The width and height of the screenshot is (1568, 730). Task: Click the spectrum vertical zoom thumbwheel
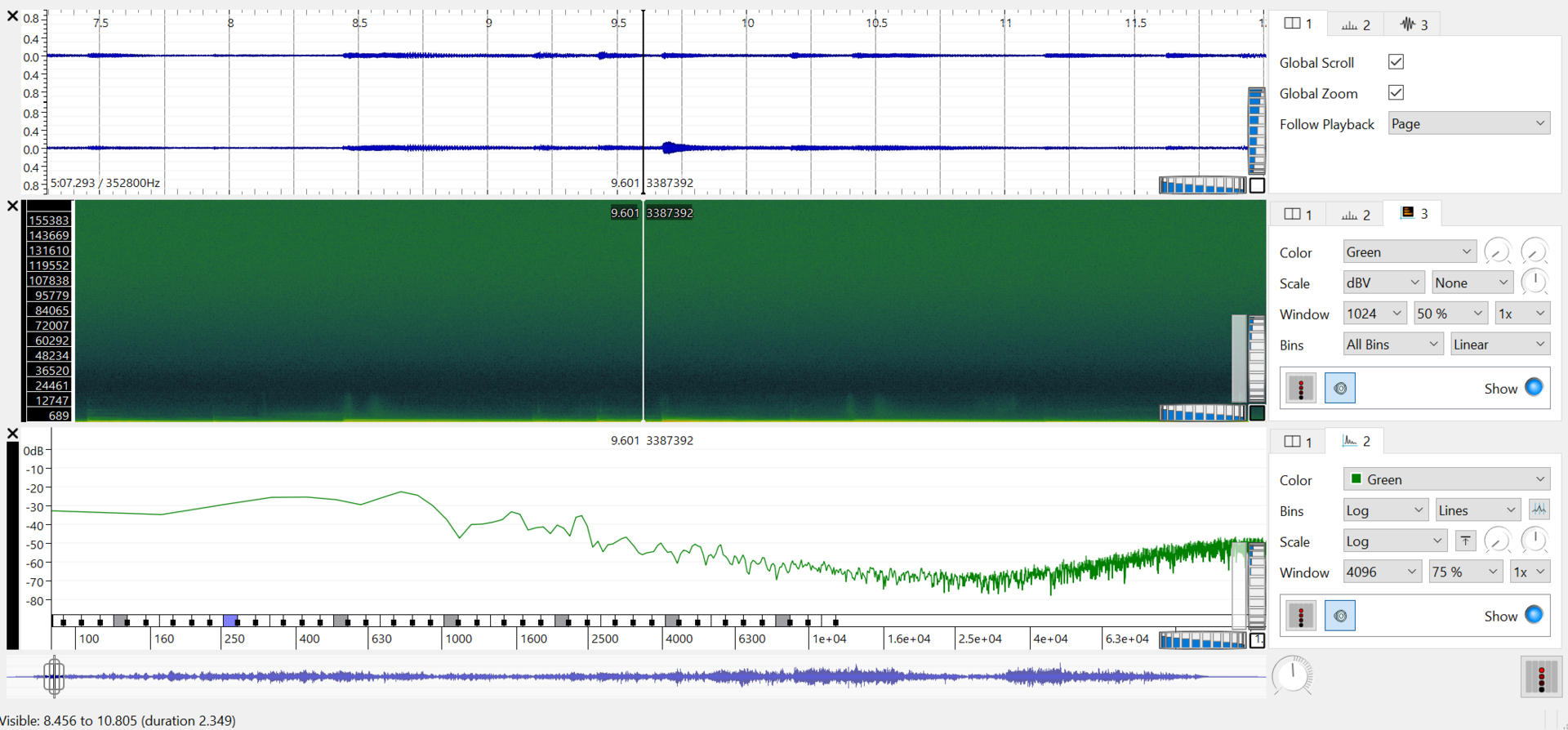[1256, 586]
